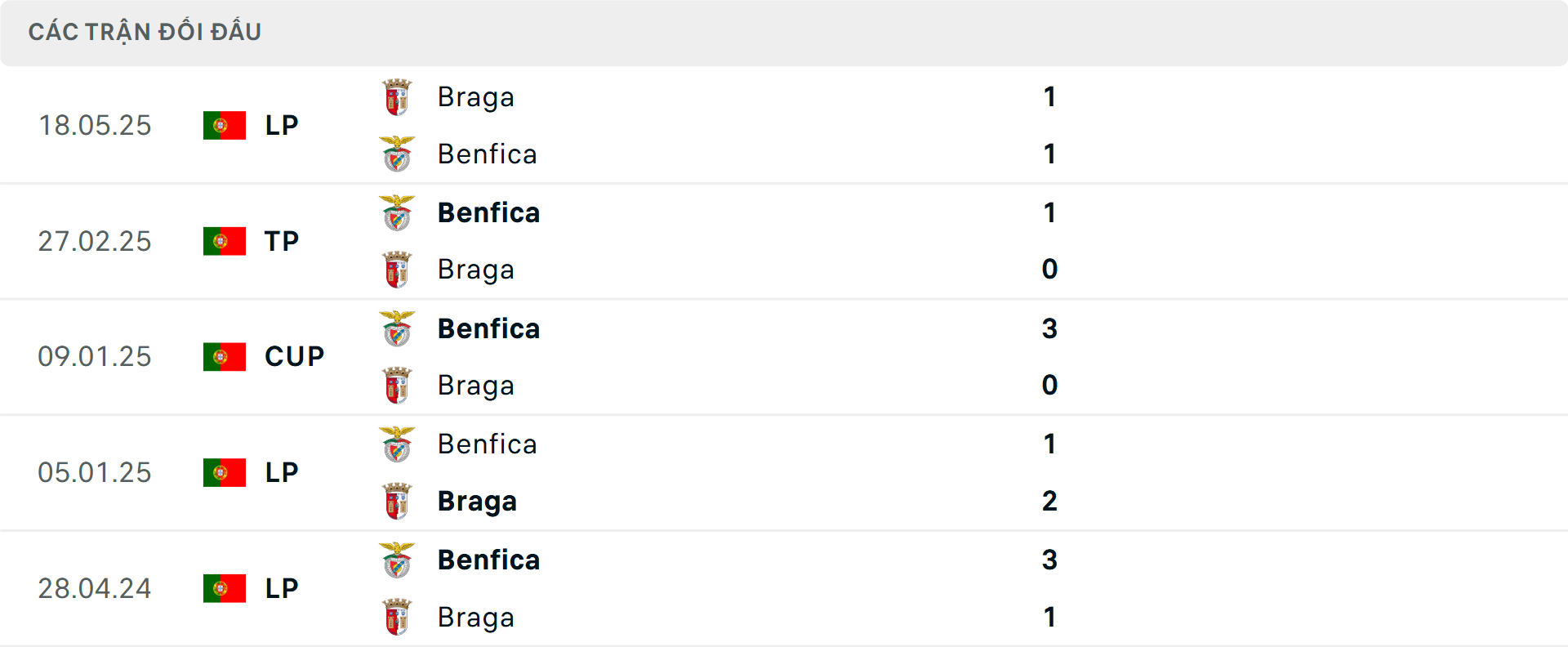Viewport: 1568px width, 647px height.
Task: Open the Benfica crest in the 27.02.25 match
Action: click(397, 212)
